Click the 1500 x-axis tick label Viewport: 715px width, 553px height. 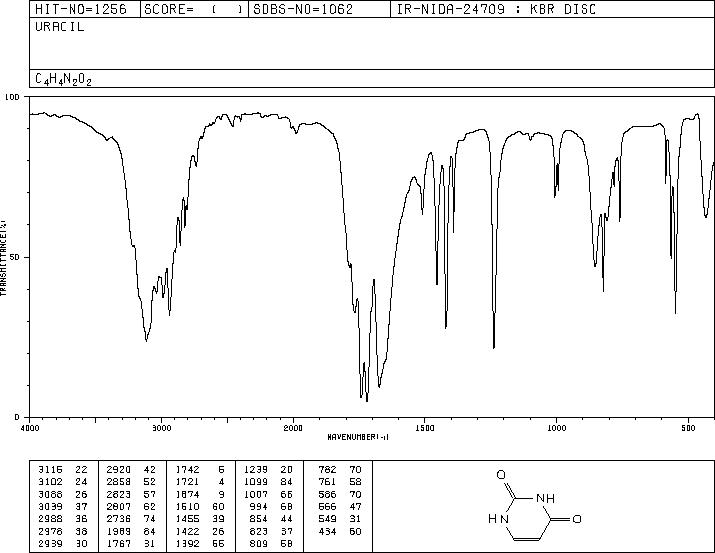point(425,428)
